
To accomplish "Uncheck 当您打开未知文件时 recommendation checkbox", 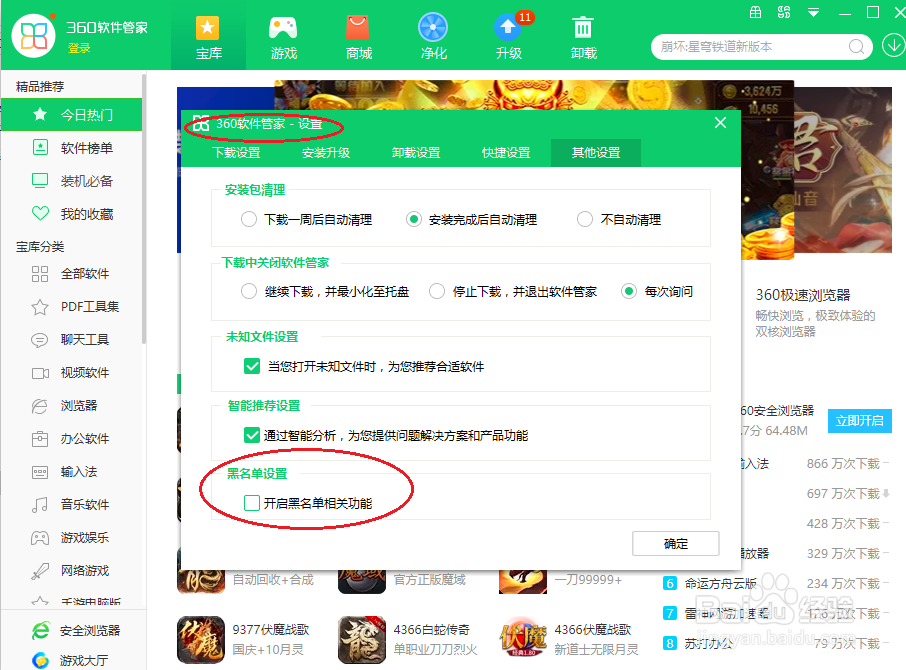I will 252,366.
